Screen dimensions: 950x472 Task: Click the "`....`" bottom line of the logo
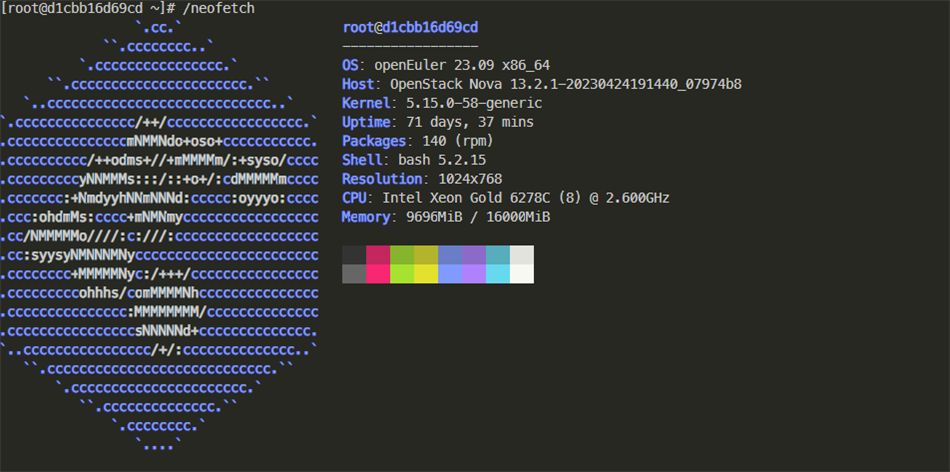click(x=159, y=445)
